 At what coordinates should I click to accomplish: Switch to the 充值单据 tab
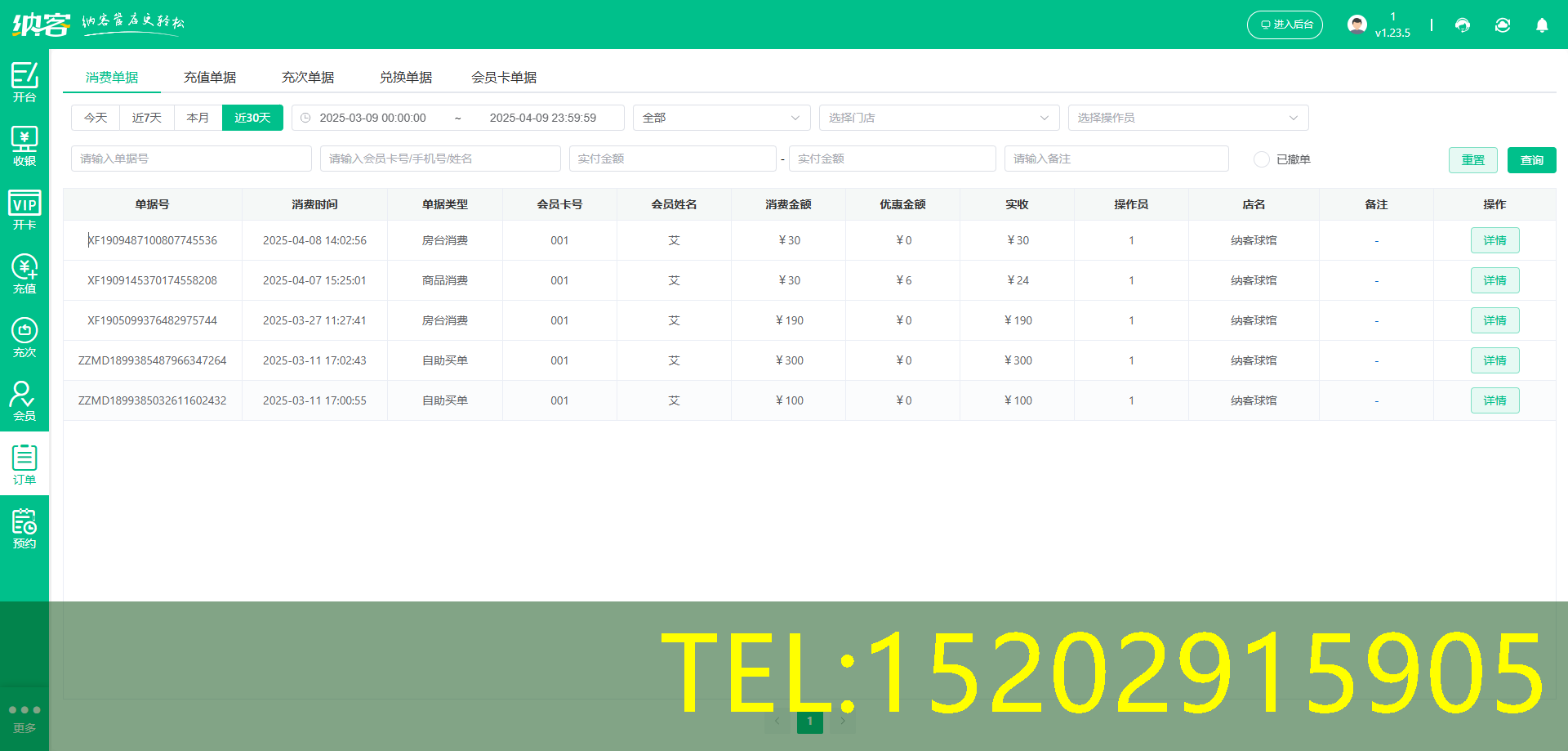[x=210, y=77]
